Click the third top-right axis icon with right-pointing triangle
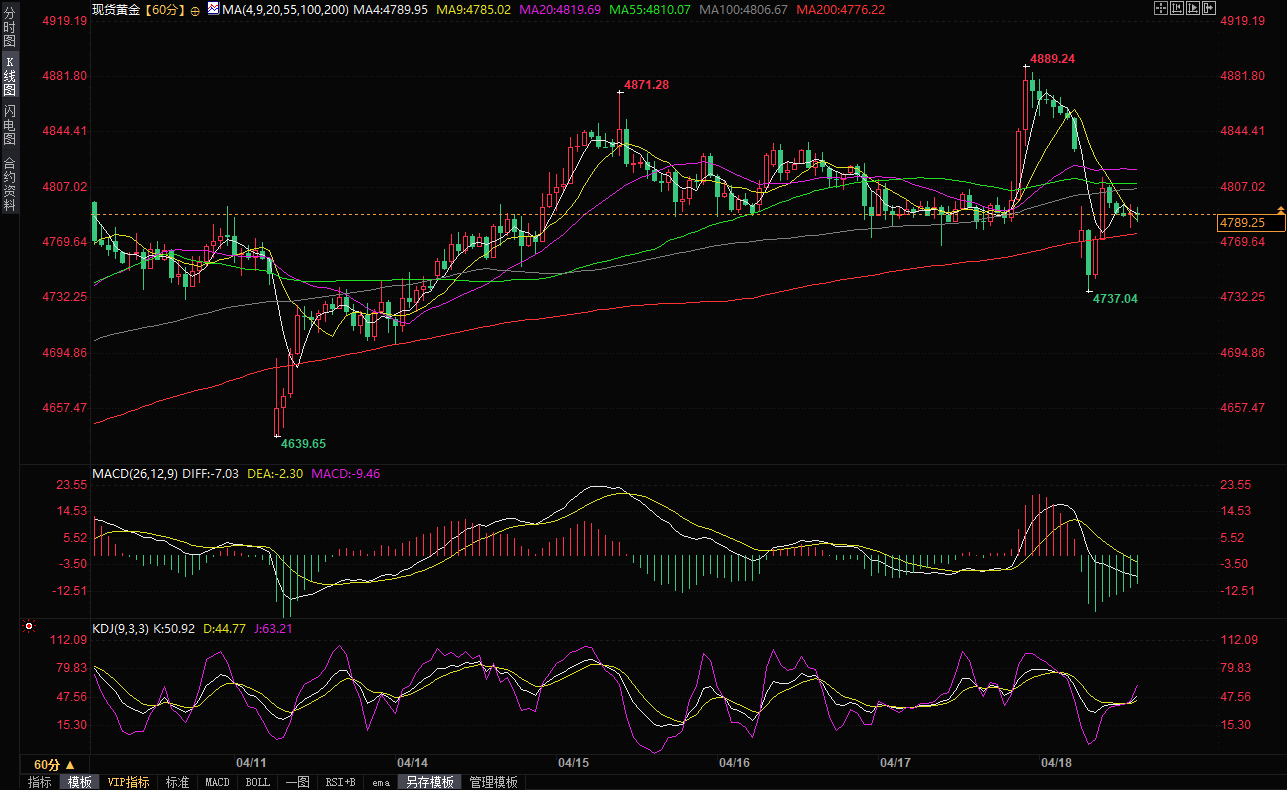1287x790 pixels. (x=1193, y=9)
